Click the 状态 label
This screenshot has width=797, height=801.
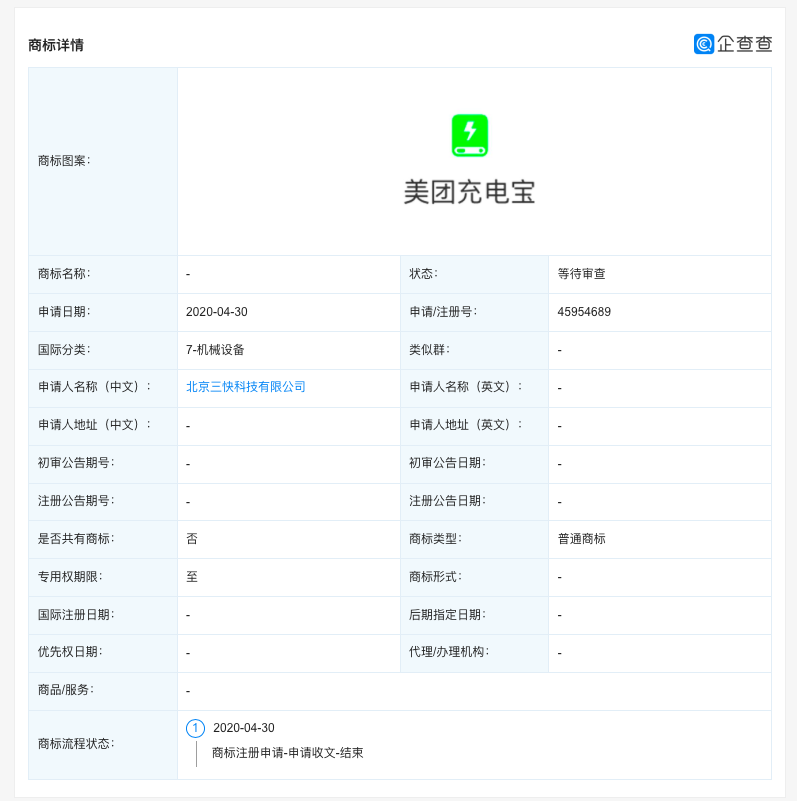point(423,274)
